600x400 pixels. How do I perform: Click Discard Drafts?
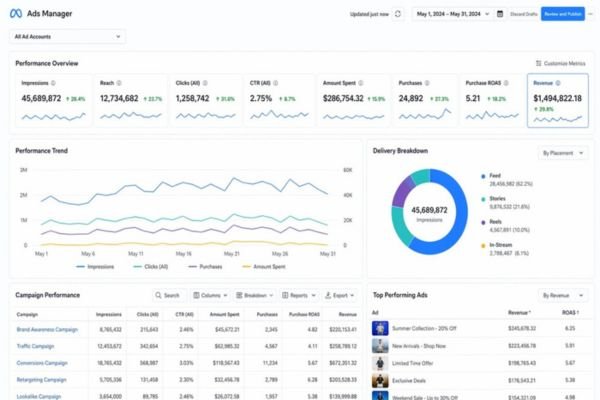click(523, 14)
